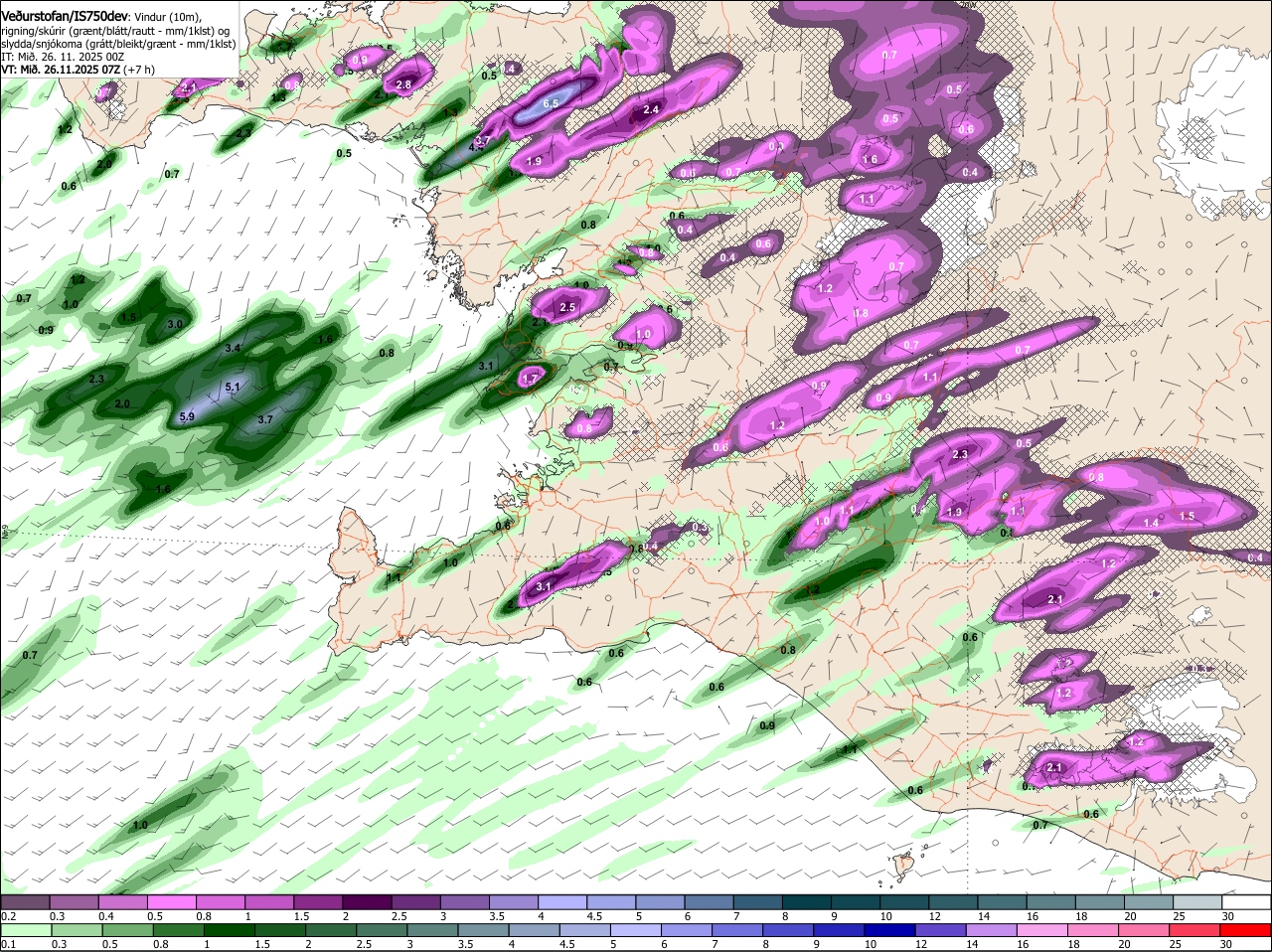
Task: Click the '5.1' rain value offshore
Action: pos(233,387)
